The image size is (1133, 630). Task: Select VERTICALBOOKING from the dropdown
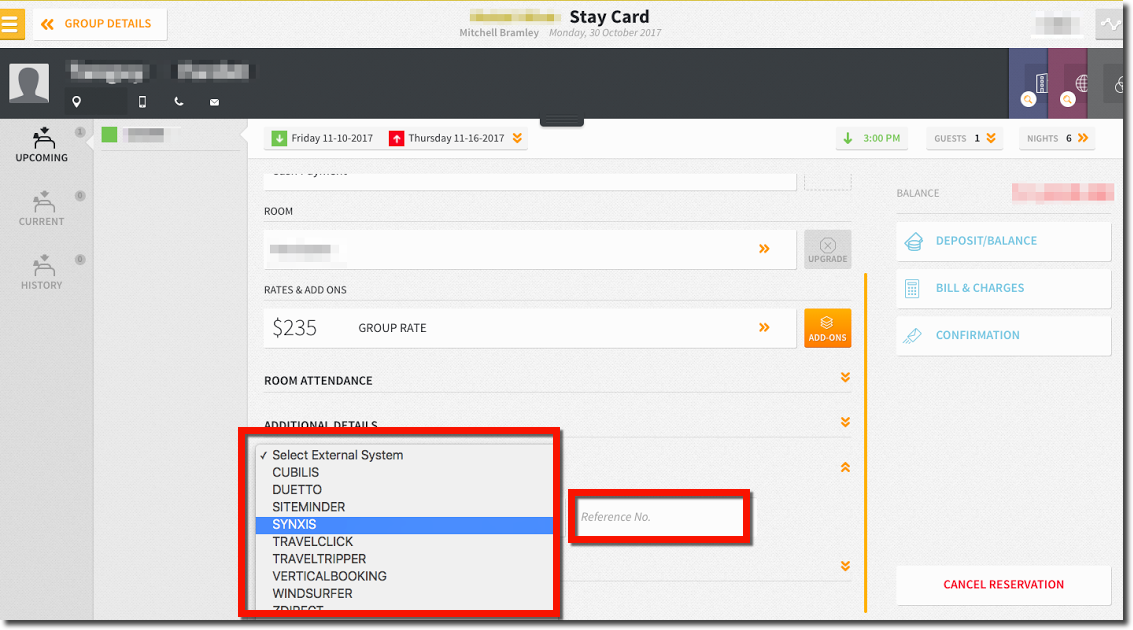click(404, 577)
